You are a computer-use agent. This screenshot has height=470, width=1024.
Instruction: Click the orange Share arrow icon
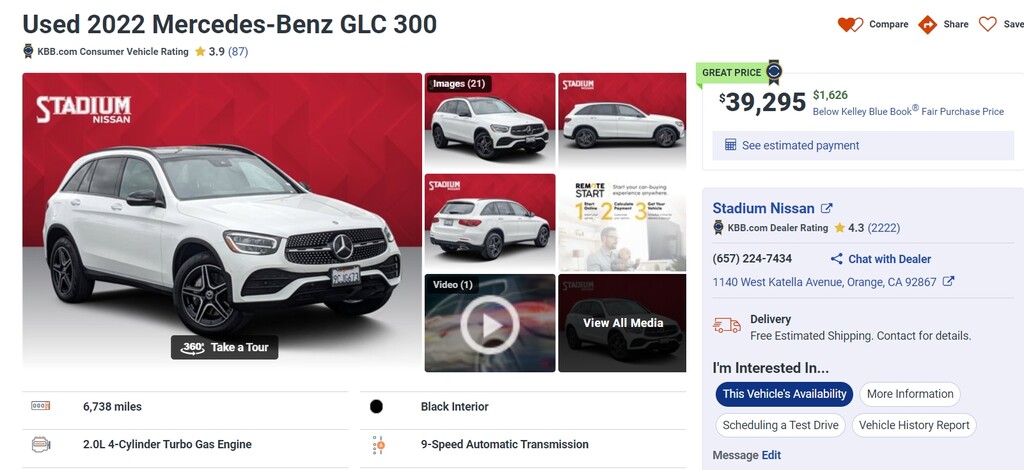click(927, 25)
